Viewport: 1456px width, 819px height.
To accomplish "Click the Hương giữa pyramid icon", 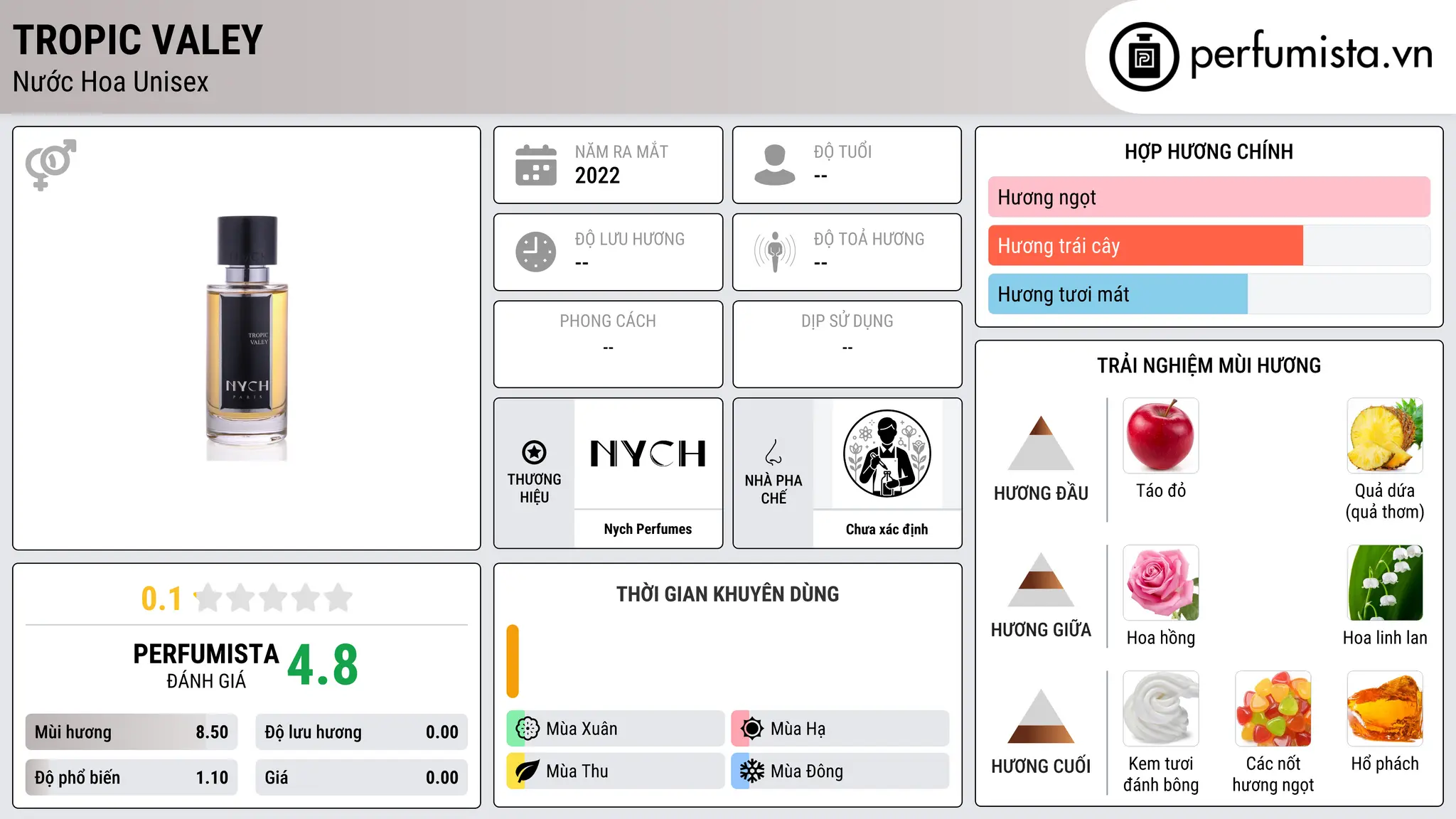I will point(1041,579).
